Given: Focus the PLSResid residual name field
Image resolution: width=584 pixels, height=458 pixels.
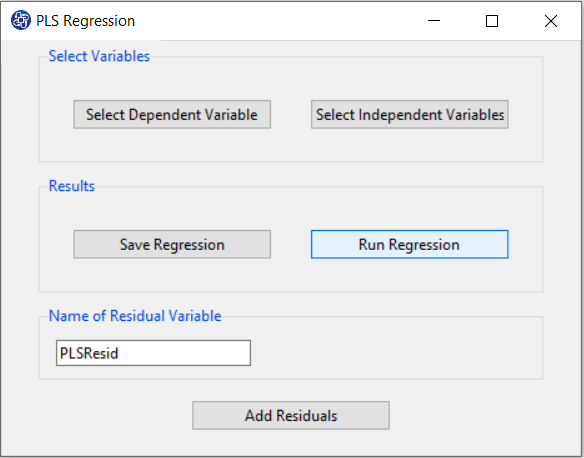Looking at the screenshot, I should tap(153, 353).
